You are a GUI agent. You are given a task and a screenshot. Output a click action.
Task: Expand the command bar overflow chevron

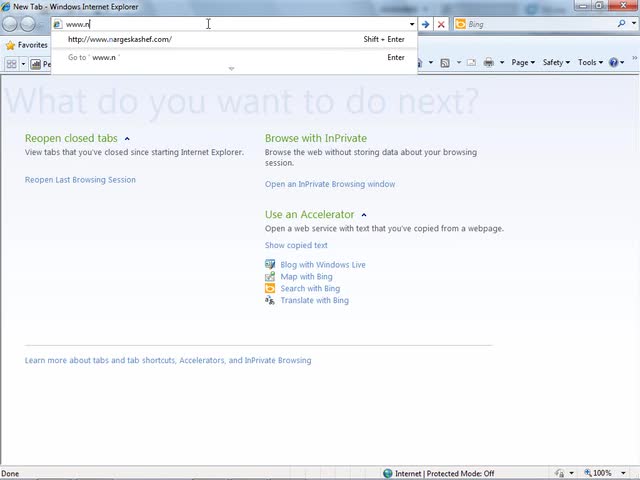pyautogui.click(x=634, y=58)
